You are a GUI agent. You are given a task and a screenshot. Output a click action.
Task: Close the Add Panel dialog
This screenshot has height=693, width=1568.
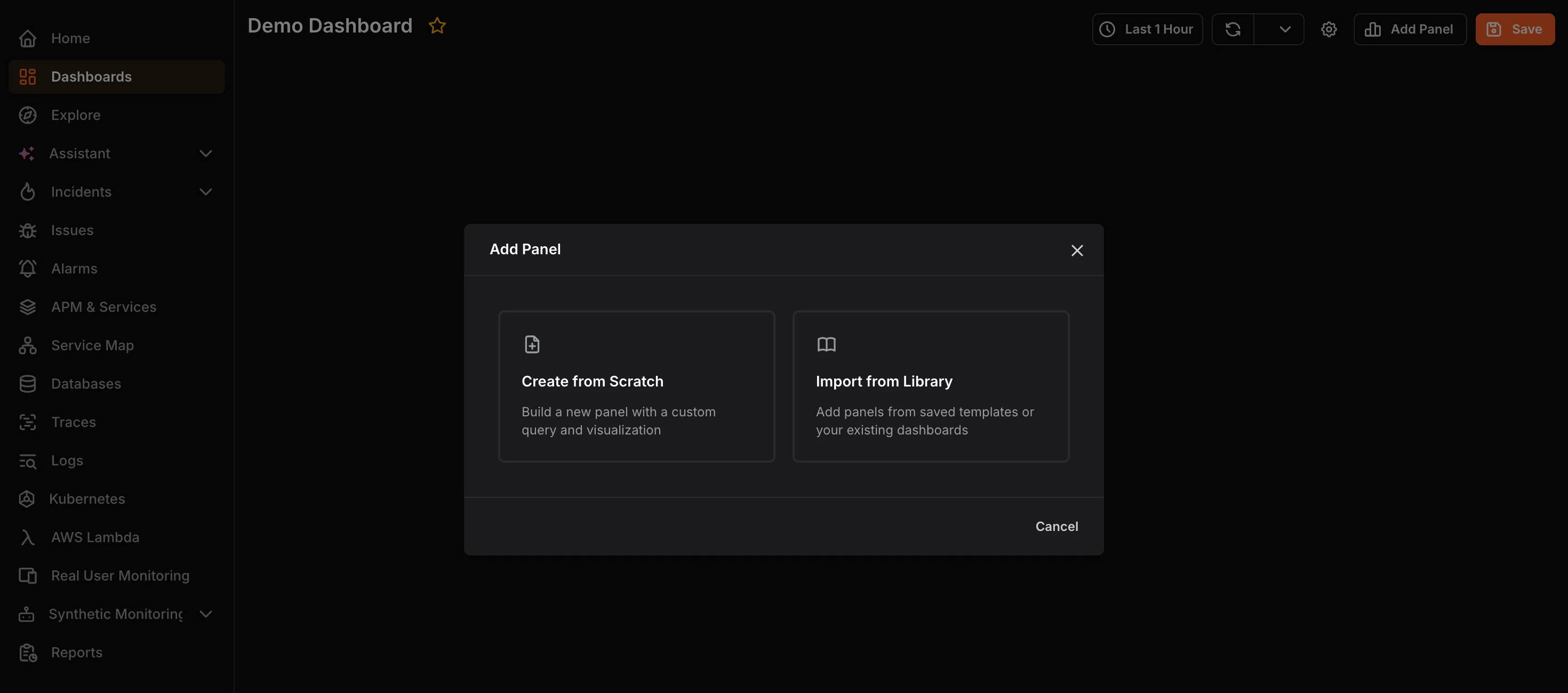[1076, 250]
